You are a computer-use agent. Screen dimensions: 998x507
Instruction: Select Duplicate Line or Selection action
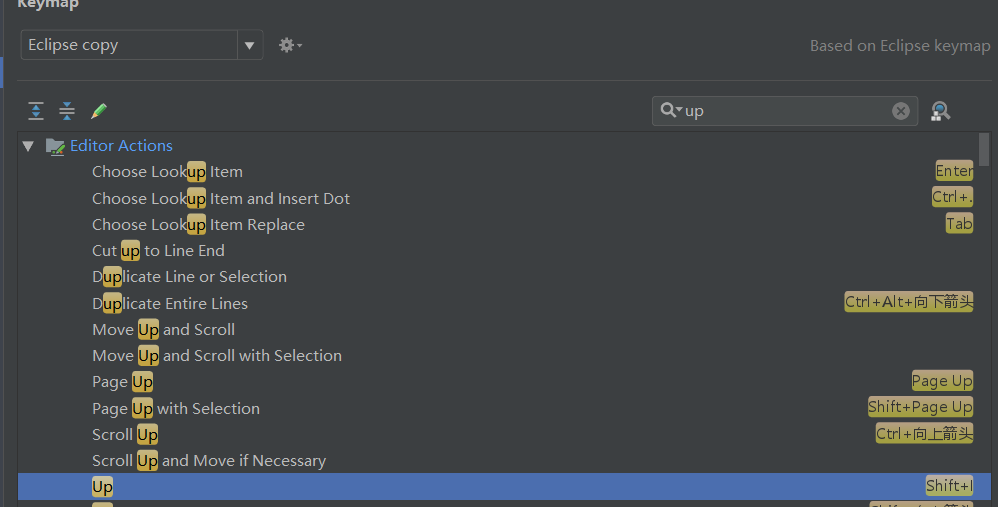189,277
